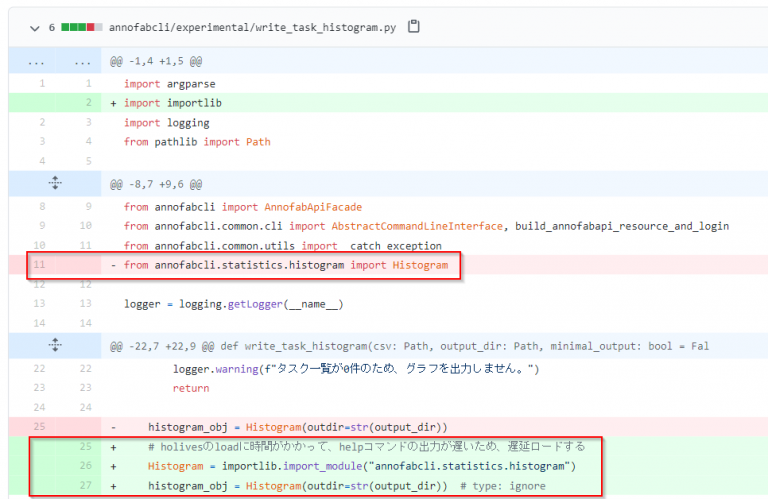Select added importlib.import_module line
This screenshot has width=768, height=499.
pos(361,466)
